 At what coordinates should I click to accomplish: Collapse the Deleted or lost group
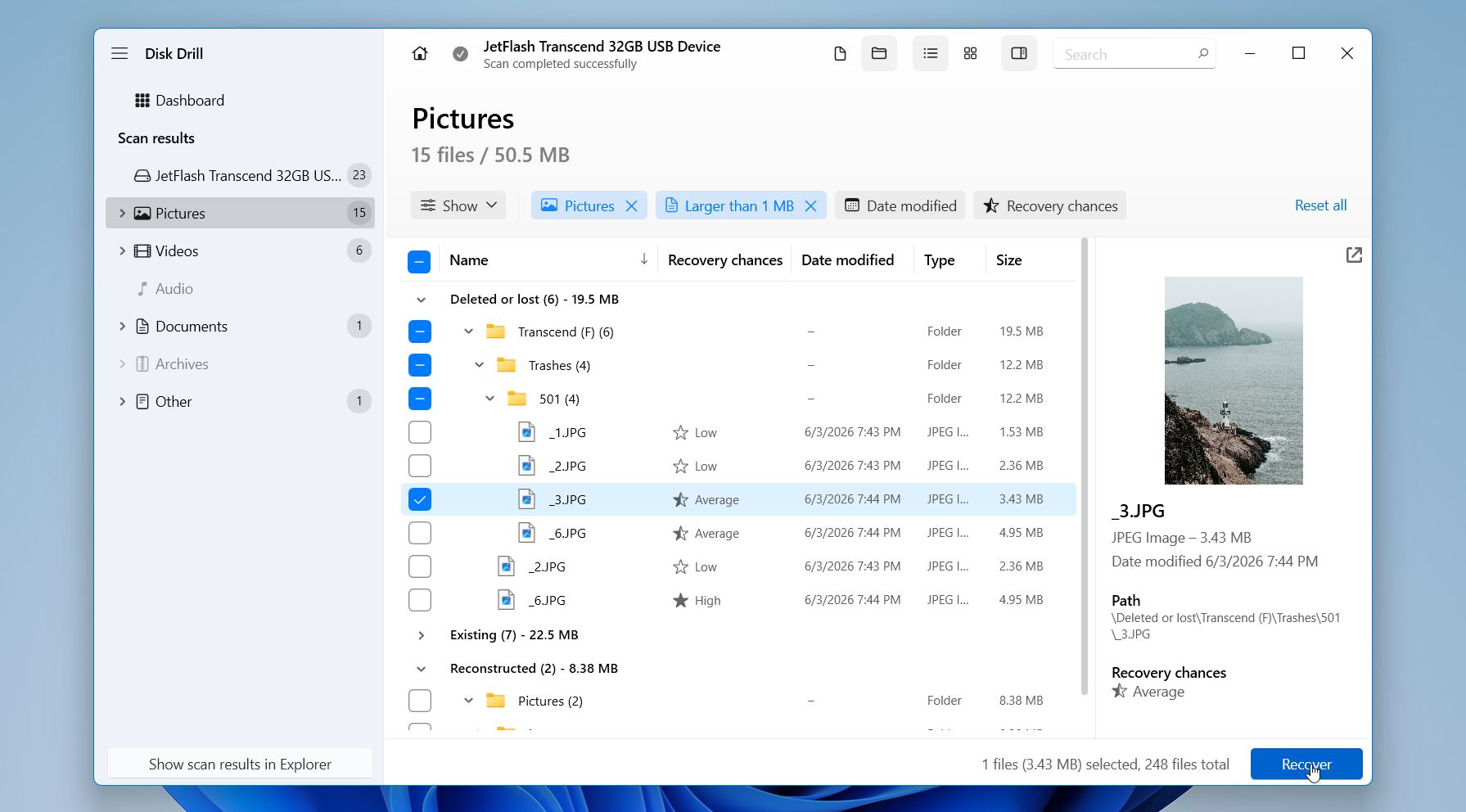pyautogui.click(x=421, y=300)
